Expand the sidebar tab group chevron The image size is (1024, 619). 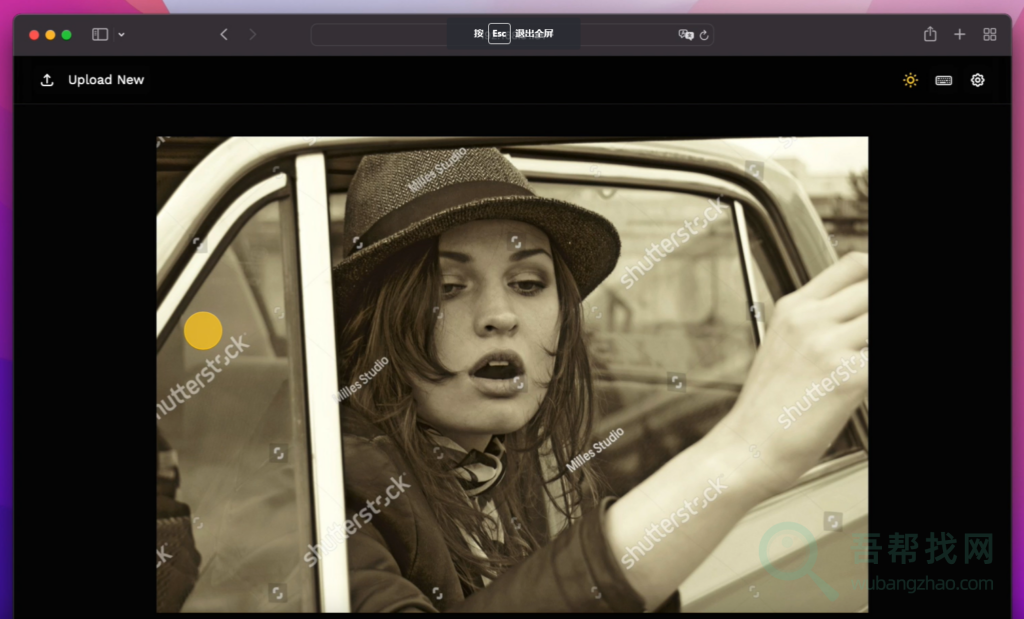pos(121,34)
